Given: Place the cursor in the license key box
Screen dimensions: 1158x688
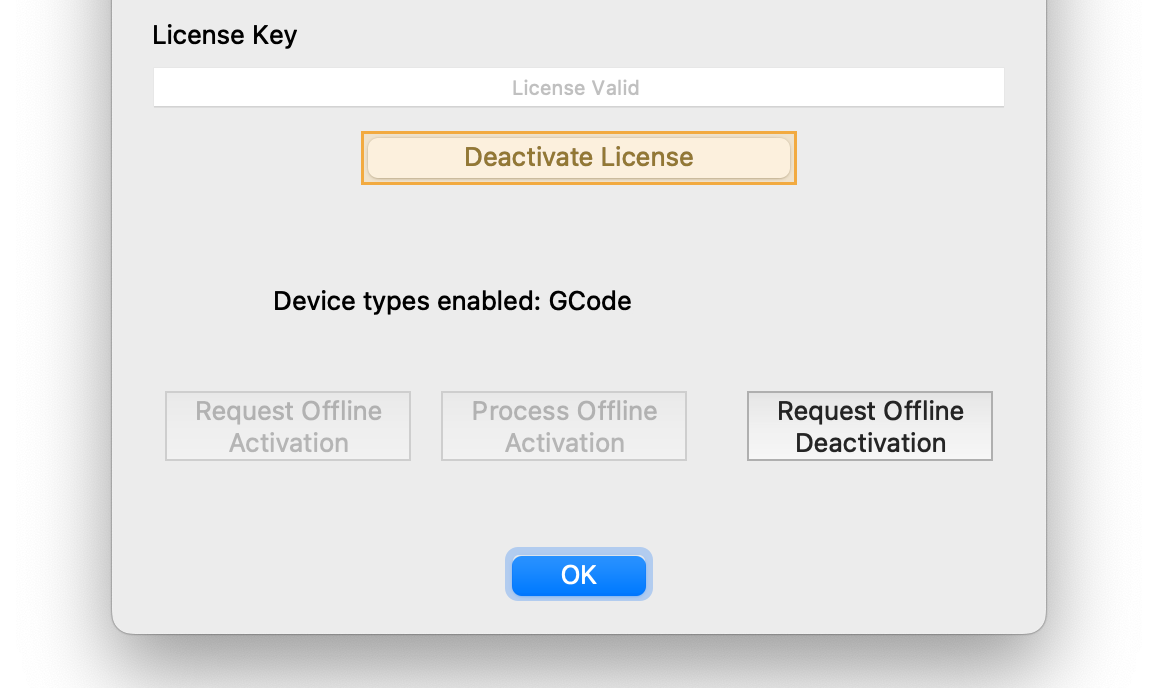Looking at the screenshot, I should pyautogui.click(x=578, y=87).
